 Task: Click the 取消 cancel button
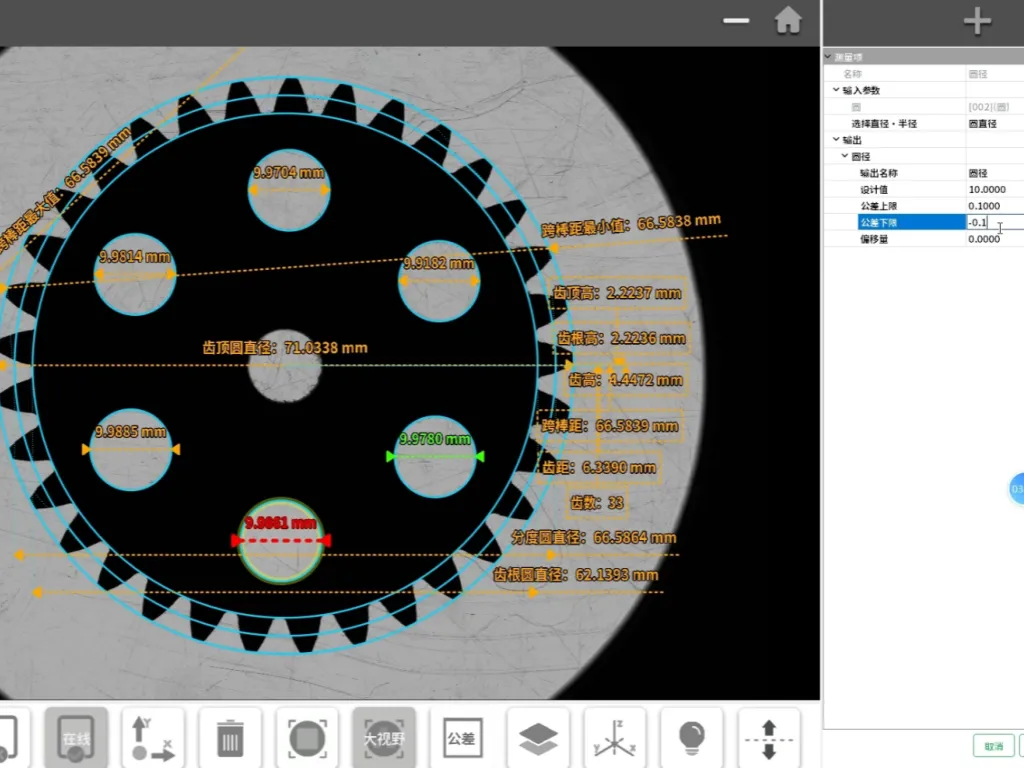pyautogui.click(x=993, y=746)
